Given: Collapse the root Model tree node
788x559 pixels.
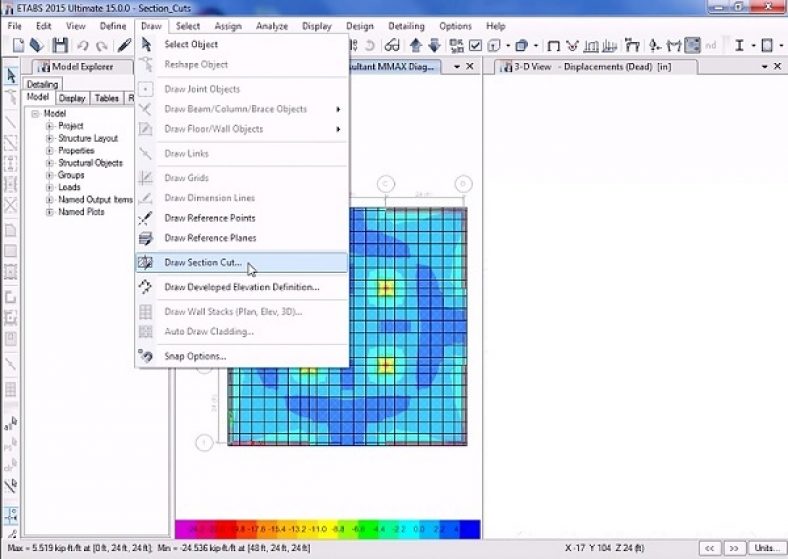Looking at the screenshot, I should [35, 114].
